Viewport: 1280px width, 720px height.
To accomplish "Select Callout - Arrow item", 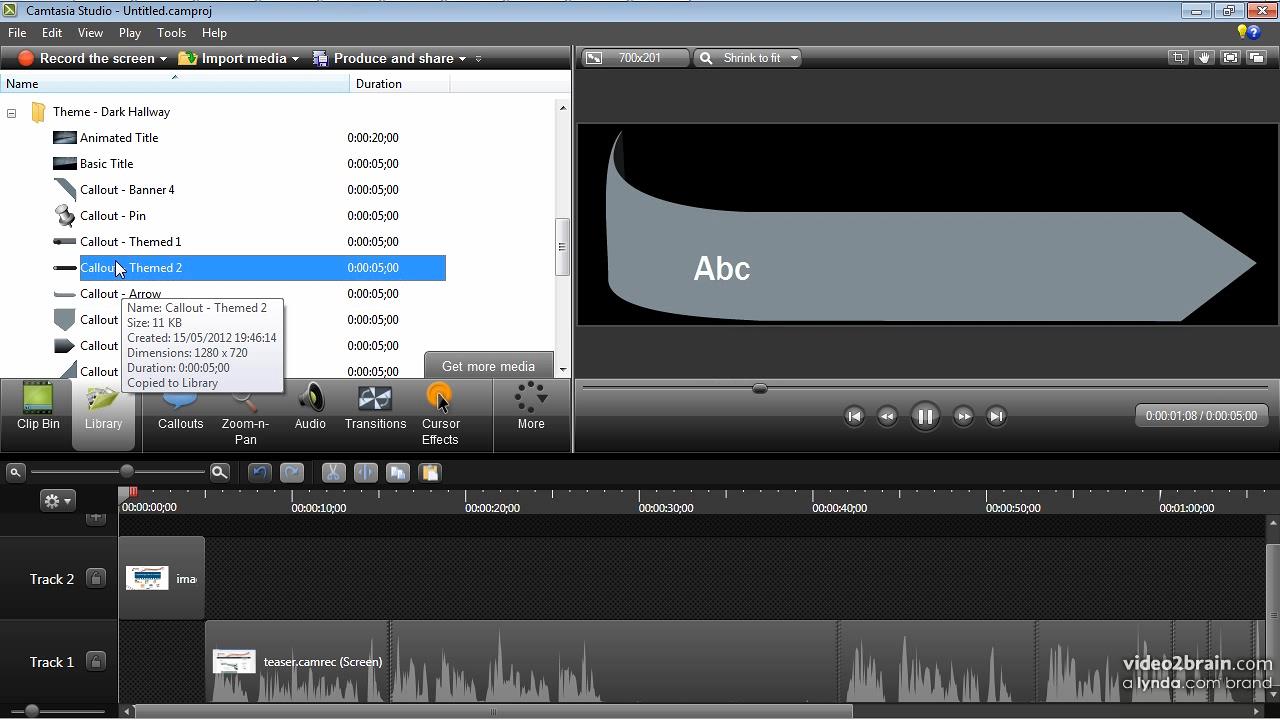I will [x=120, y=294].
